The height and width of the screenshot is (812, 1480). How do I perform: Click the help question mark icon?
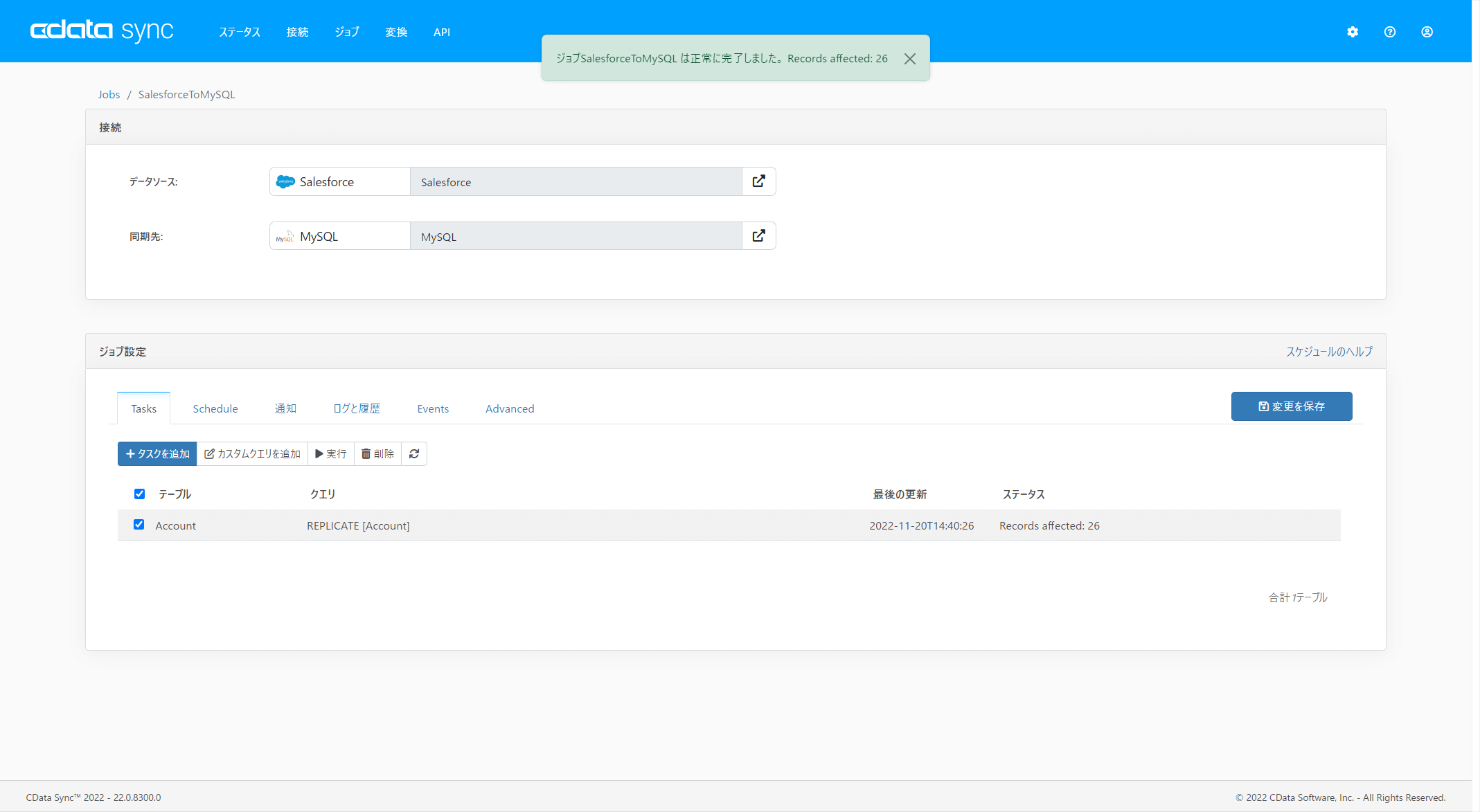click(1390, 32)
